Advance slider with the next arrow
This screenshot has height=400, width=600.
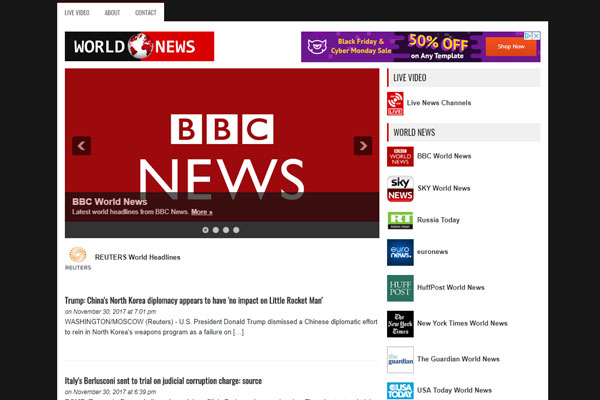363,146
